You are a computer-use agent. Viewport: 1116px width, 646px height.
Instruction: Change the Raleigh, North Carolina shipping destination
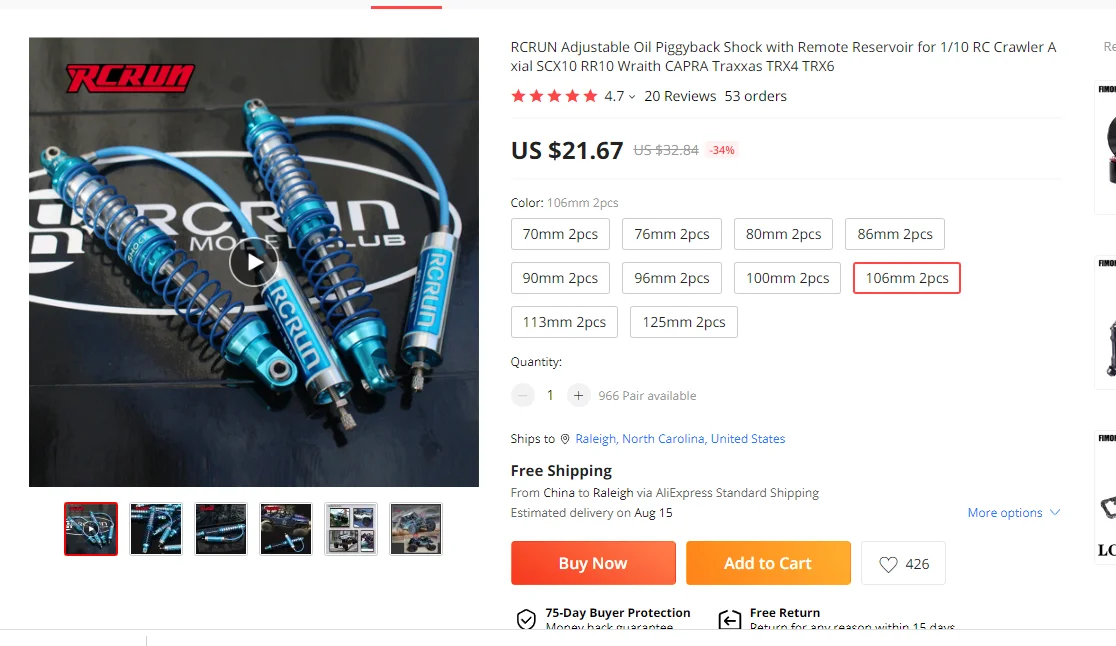coord(680,439)
